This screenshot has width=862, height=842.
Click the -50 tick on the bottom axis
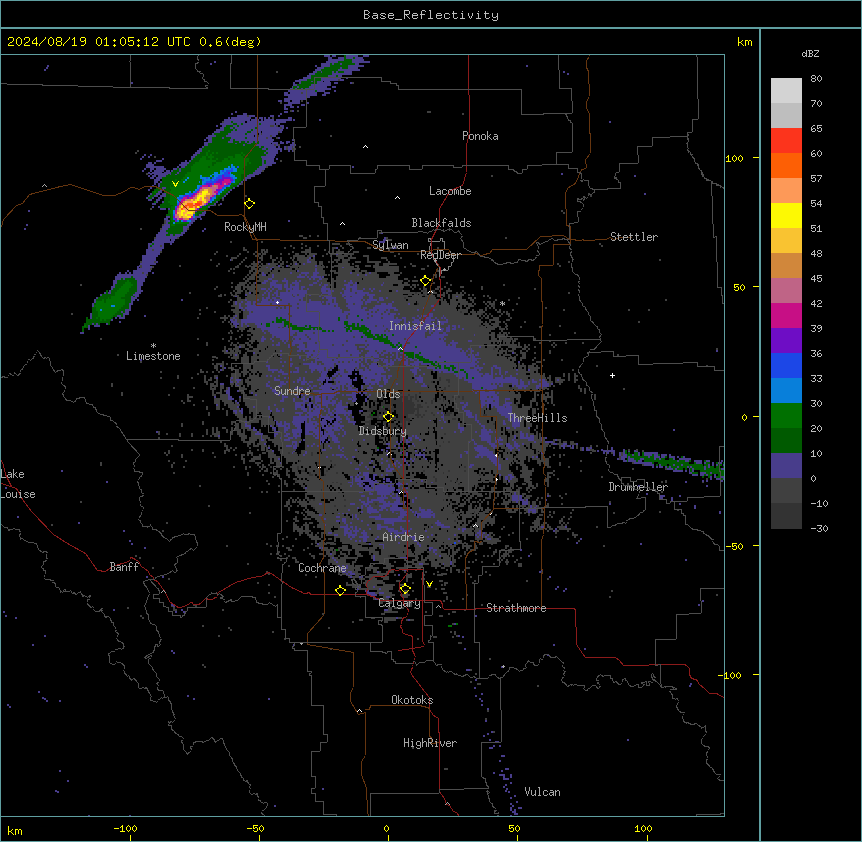click(x=256, y=828)
